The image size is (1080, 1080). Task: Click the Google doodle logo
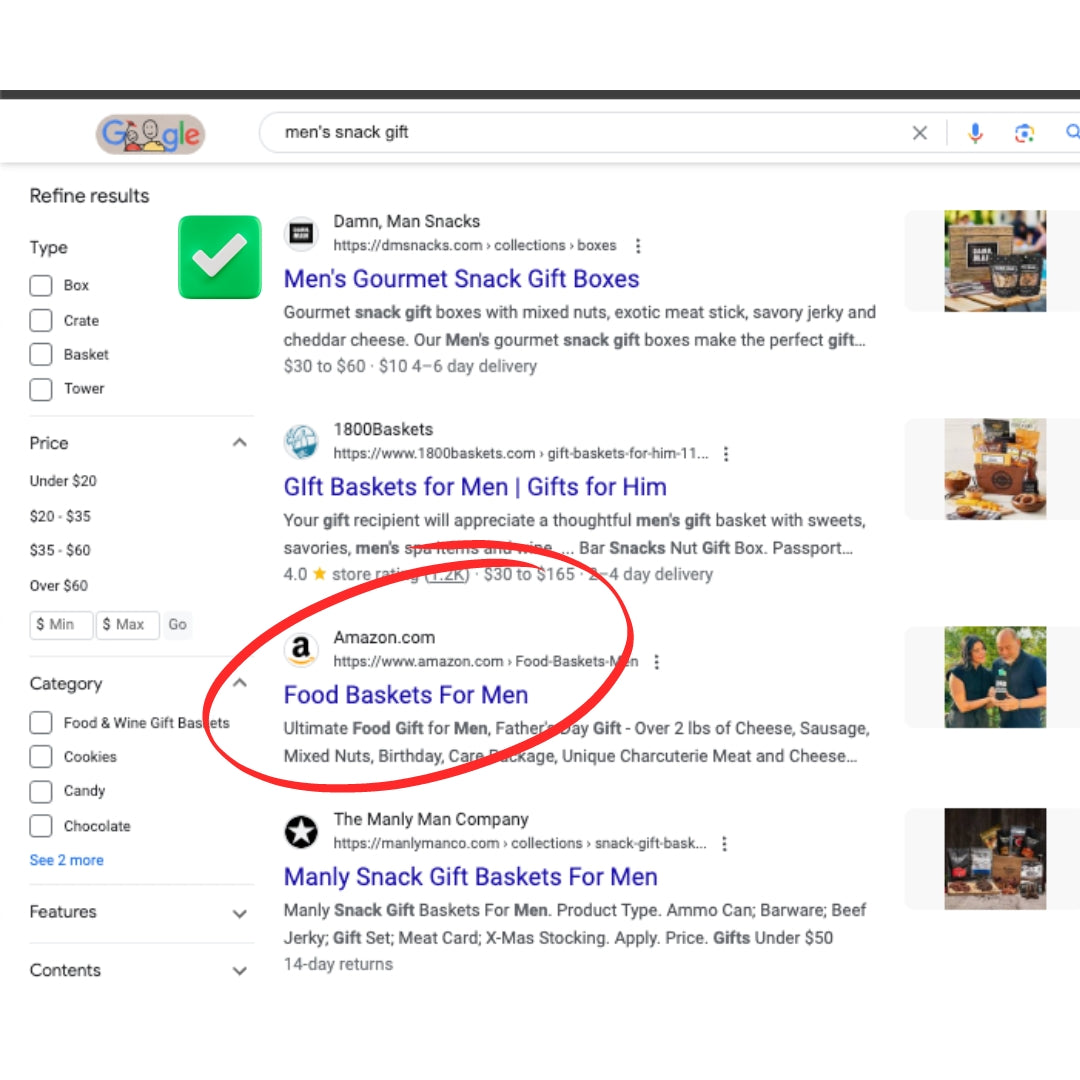(150, 134)
